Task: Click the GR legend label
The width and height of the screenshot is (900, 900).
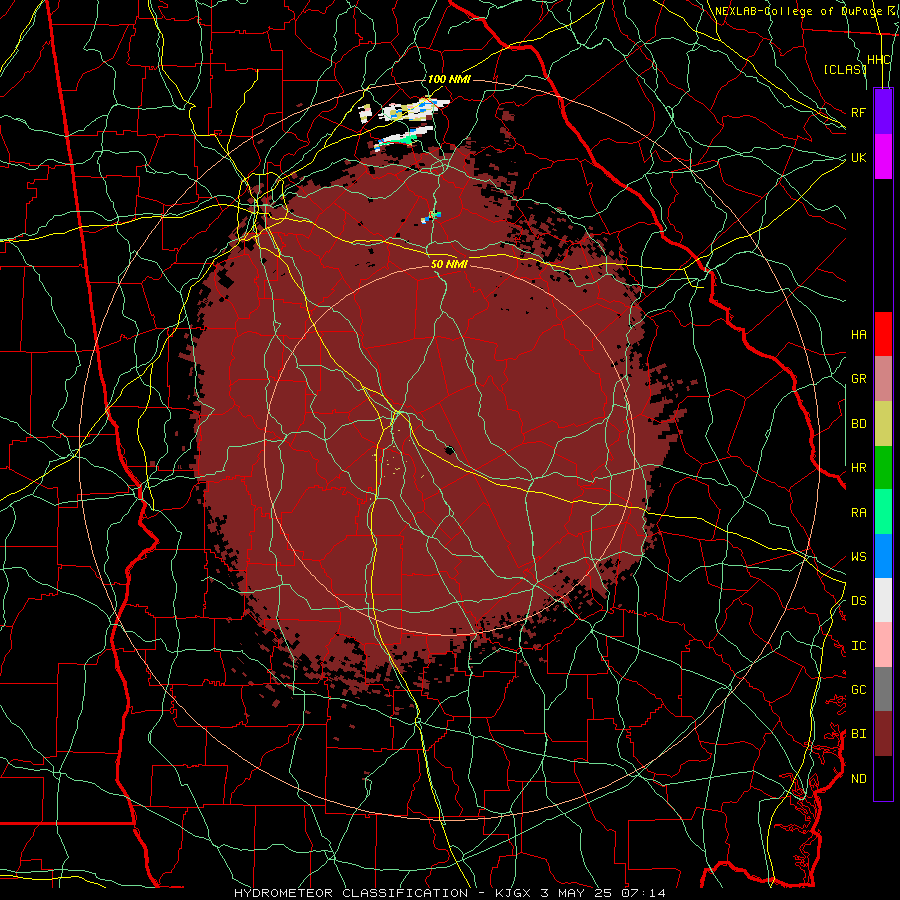Action: click(x=858, y=379)
